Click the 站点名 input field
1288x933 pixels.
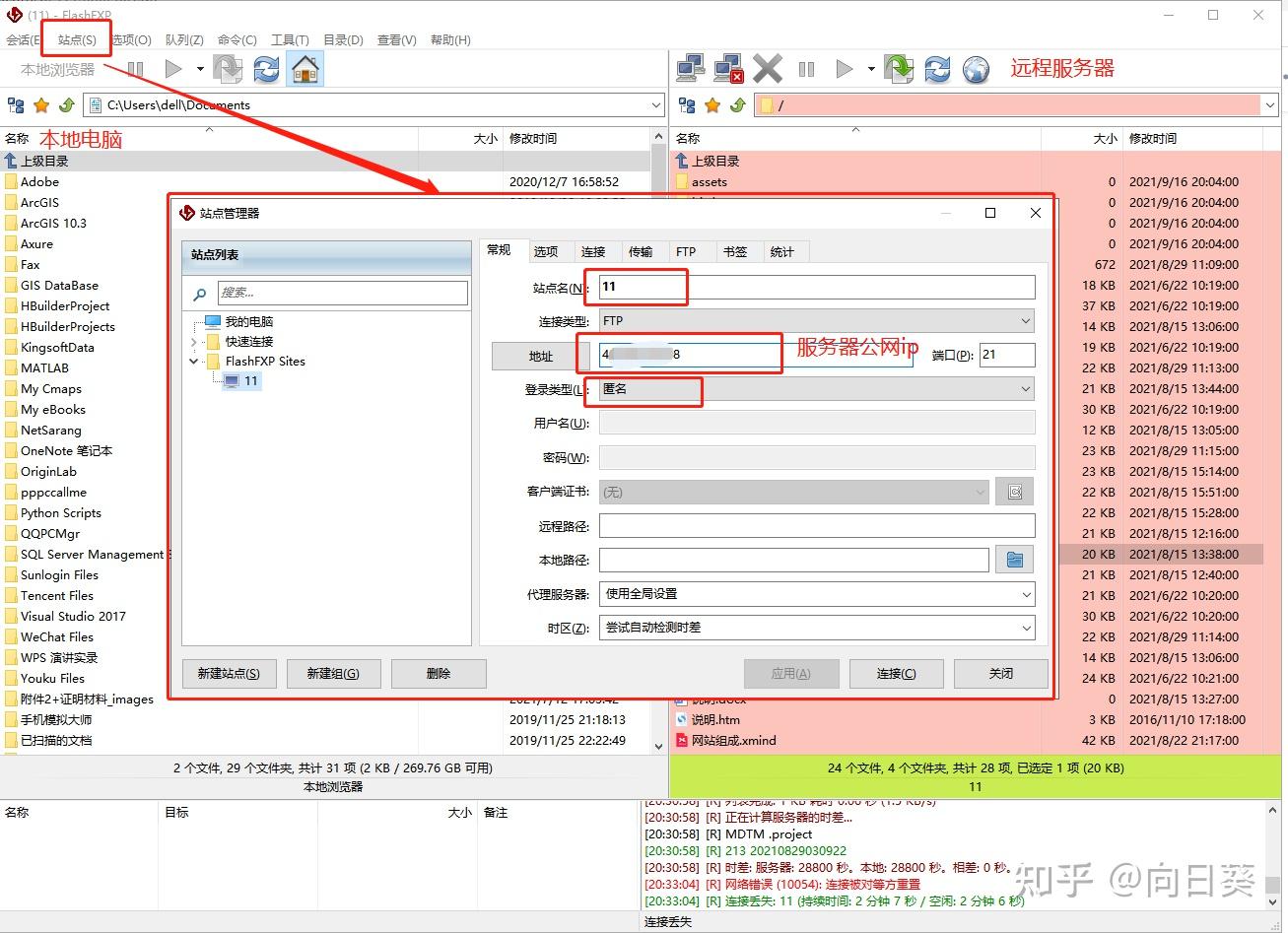[817, 287]
